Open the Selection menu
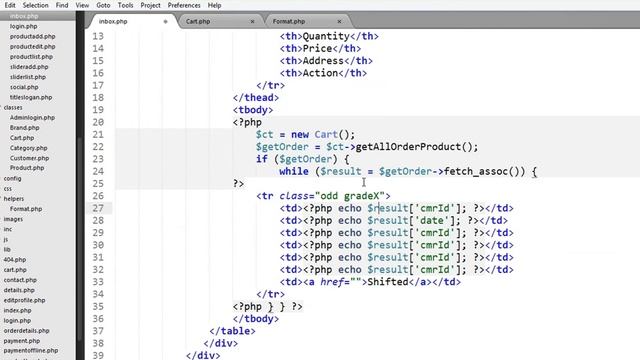The width and height of the screenshot is (640, 360). [x=36, y=5]
